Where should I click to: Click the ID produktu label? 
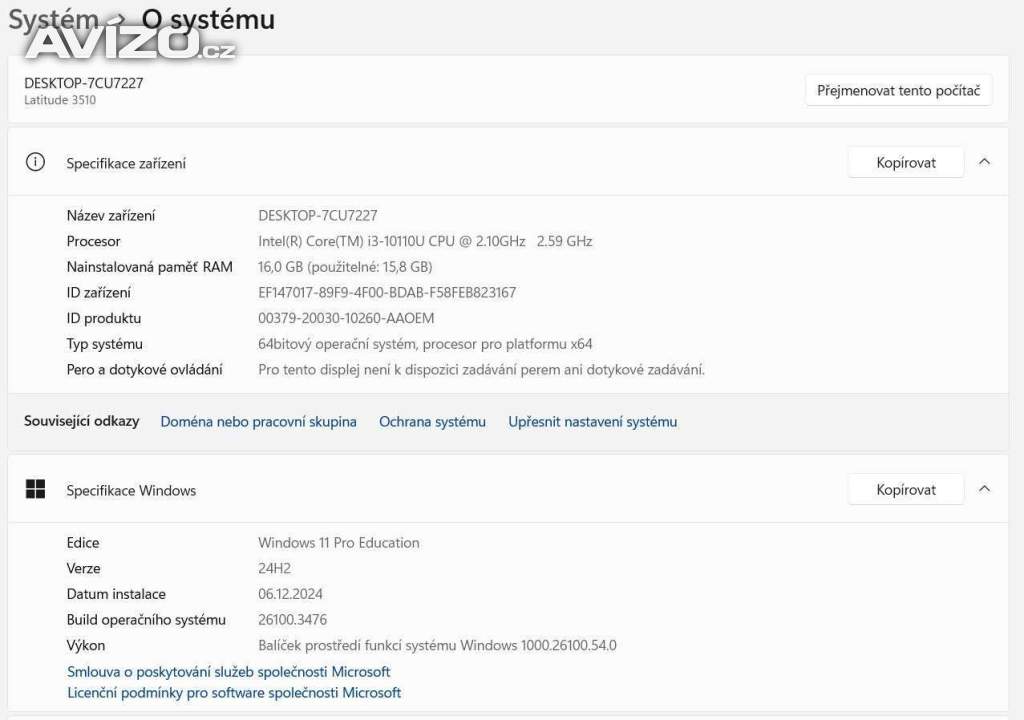click(x=104, y=318)
